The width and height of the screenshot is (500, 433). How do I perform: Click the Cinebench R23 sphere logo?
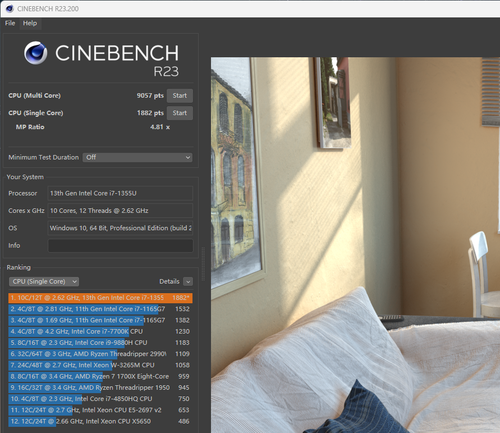(x=35, y=53)
